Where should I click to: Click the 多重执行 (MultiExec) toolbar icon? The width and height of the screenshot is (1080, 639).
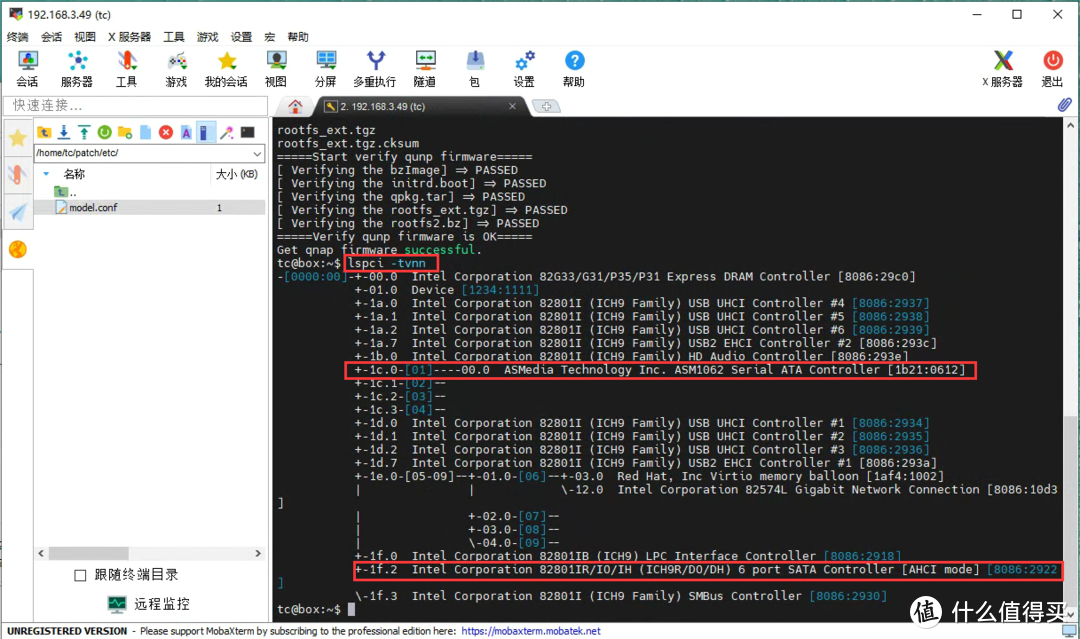(374, 69)
